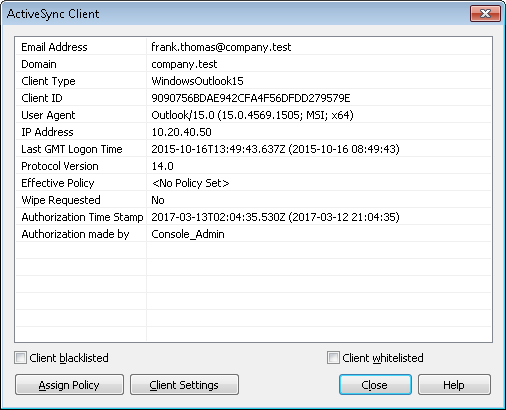506x410 pixels.
Task: Open the Assign Policy dialog
Action: [69, 385]
